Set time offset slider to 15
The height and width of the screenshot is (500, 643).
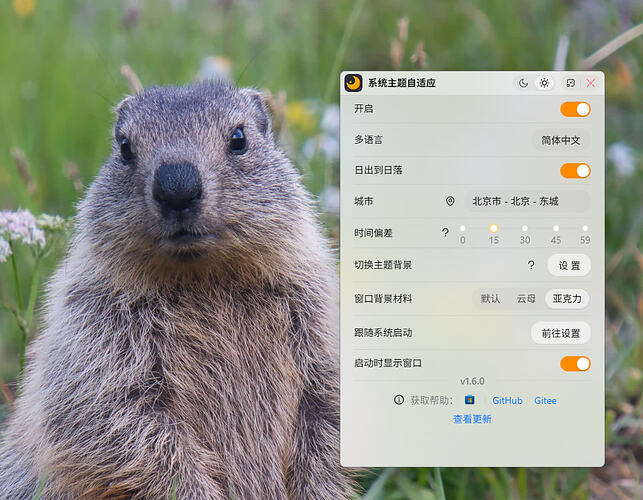point(494,228)
